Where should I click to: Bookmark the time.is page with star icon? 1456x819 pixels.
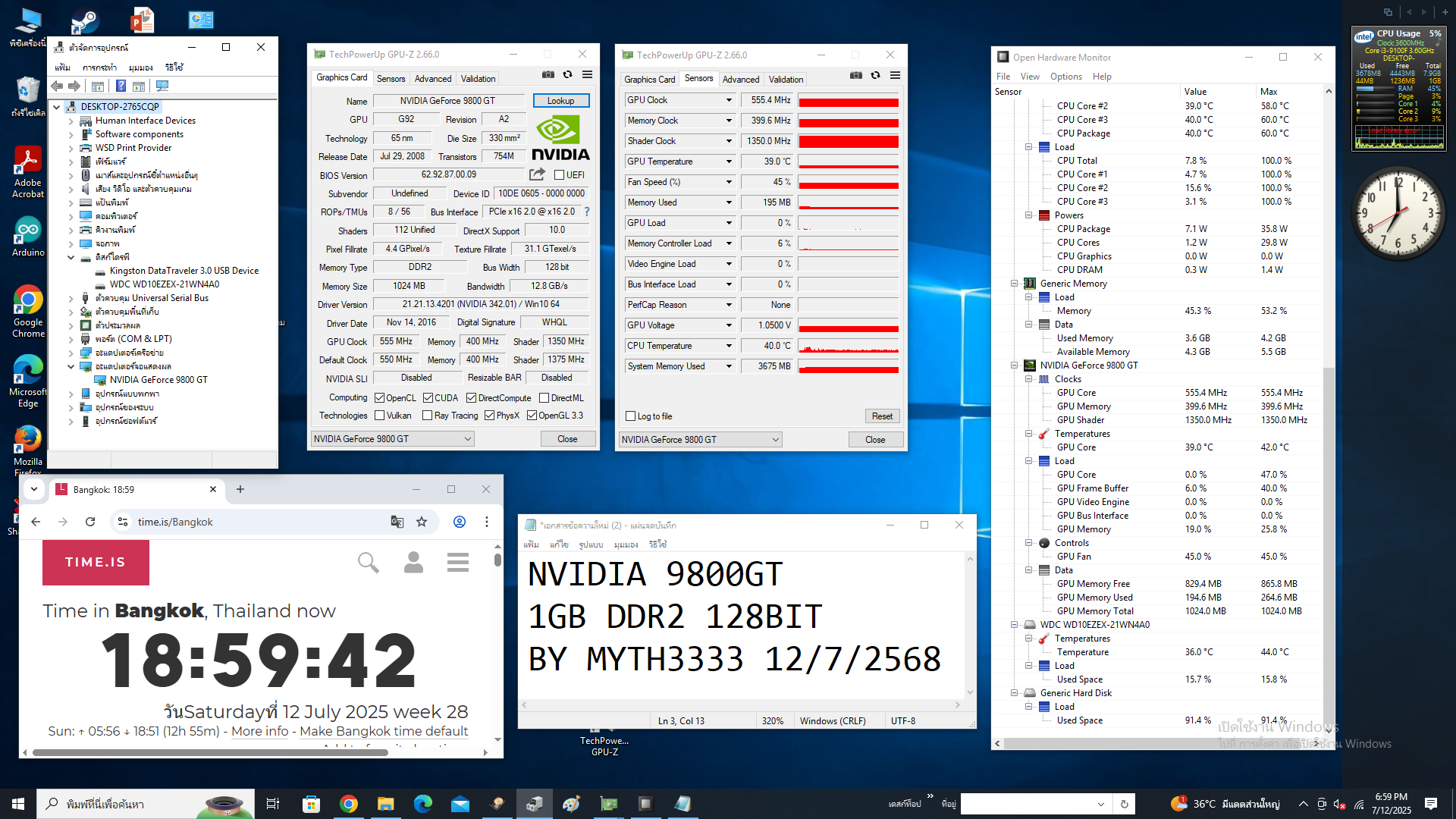click(422, 522)
